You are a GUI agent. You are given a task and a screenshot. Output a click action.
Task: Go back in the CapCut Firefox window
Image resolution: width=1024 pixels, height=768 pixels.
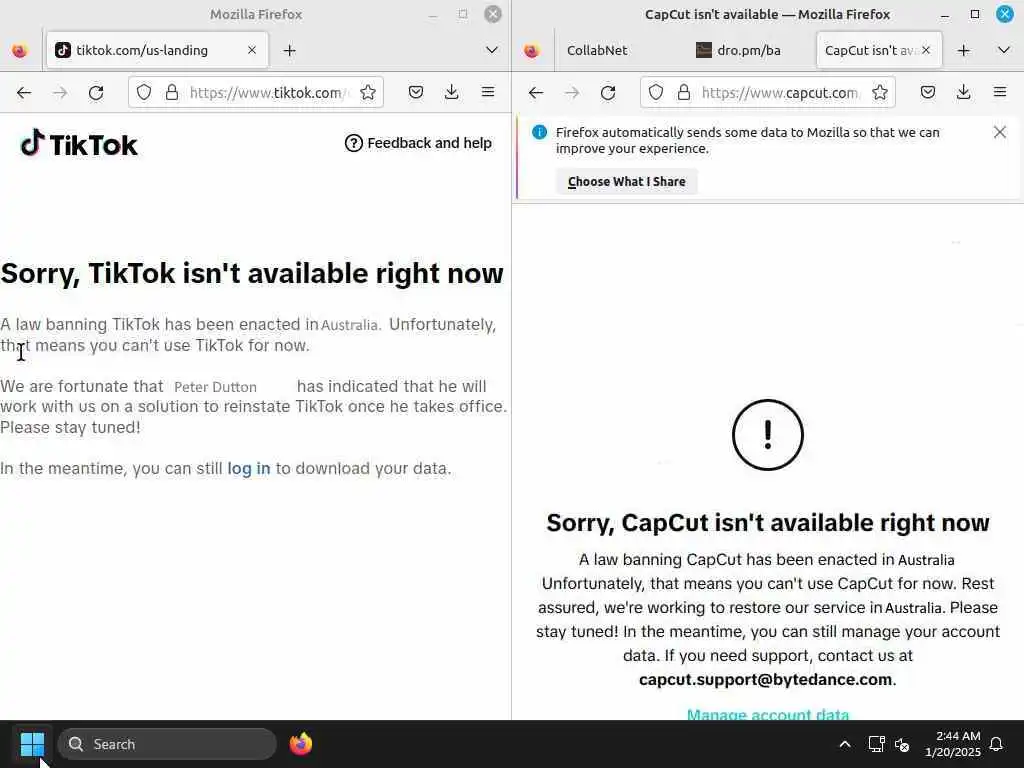536,93
